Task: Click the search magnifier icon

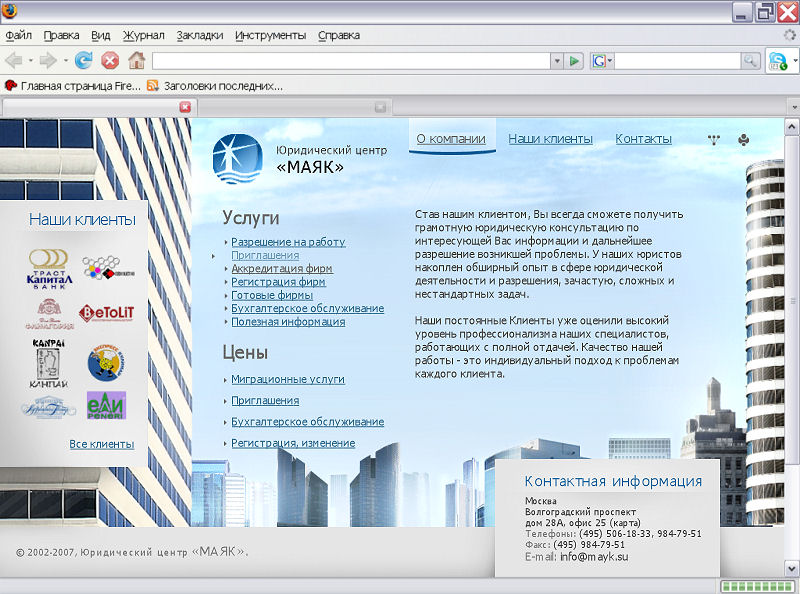Action: point(750,61)
